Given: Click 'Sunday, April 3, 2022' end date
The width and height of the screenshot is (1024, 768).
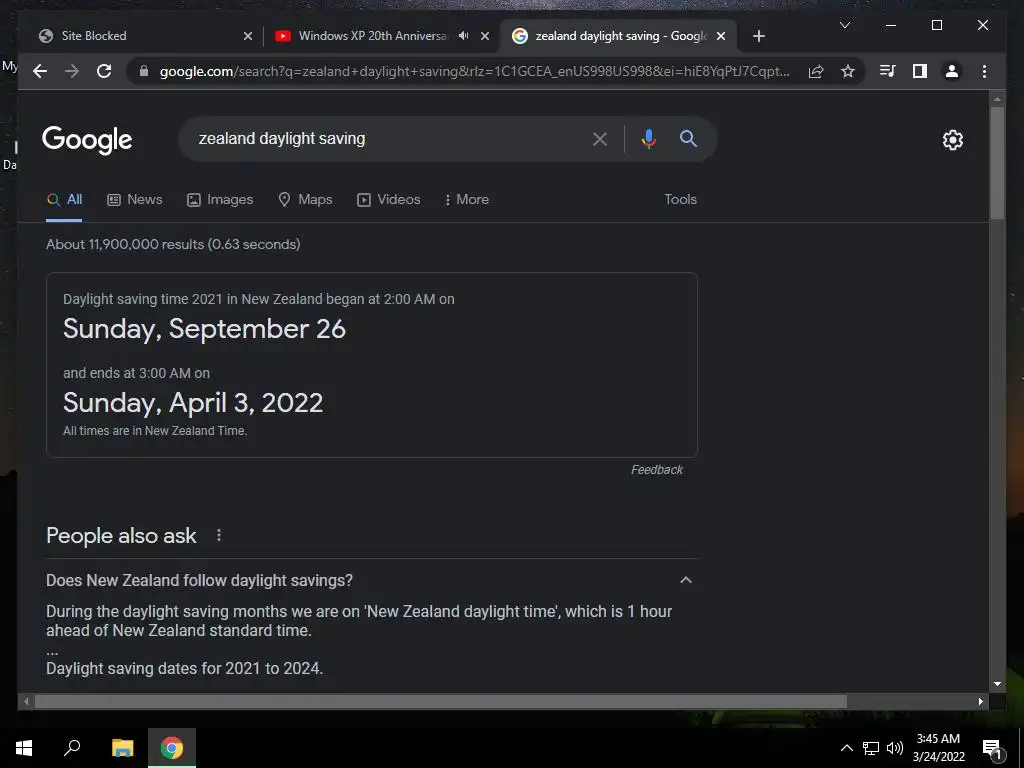Looking at the screenshot, I should point(193,403).
